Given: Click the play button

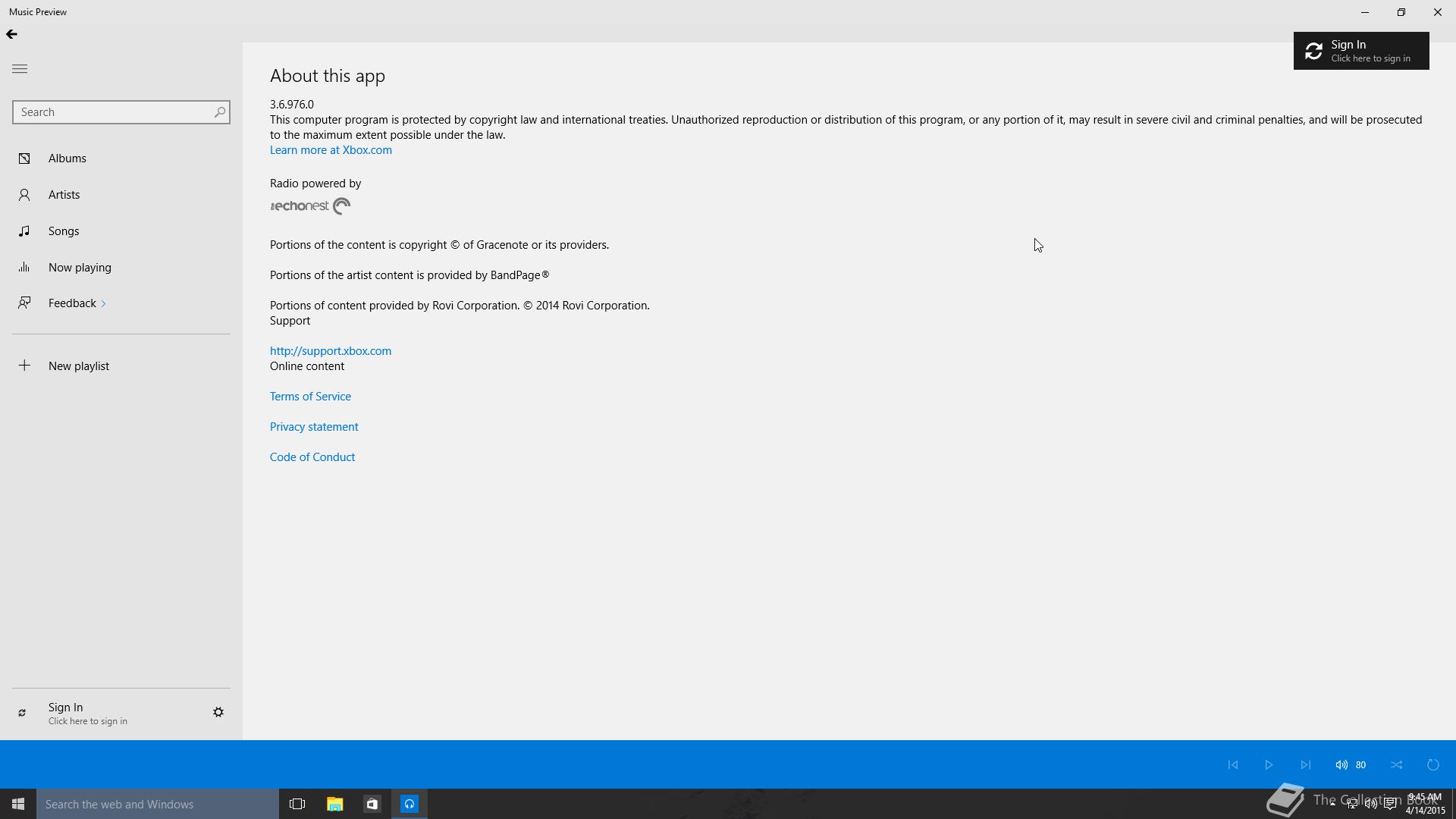Looking at the screenshot, I should pyautogui.click(x=1269, y=764).
